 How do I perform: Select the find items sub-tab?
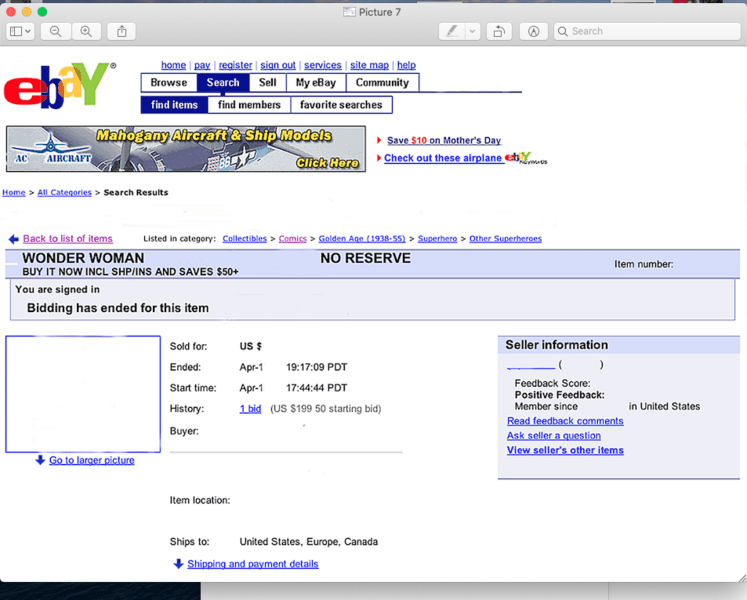[174, 105]
